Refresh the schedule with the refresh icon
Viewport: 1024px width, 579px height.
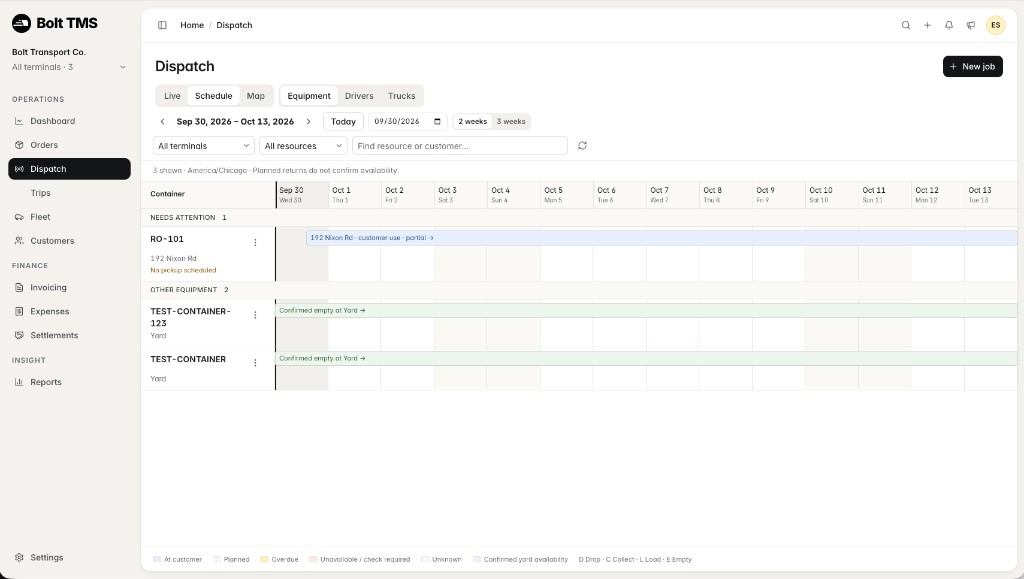coord(583,146)
